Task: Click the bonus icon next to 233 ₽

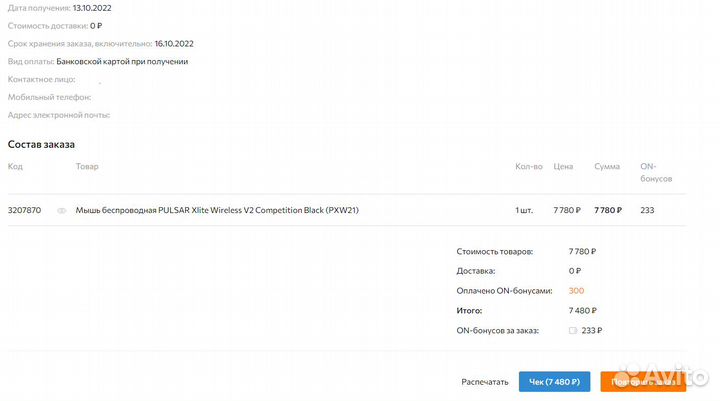Action: tap(573, 330)
